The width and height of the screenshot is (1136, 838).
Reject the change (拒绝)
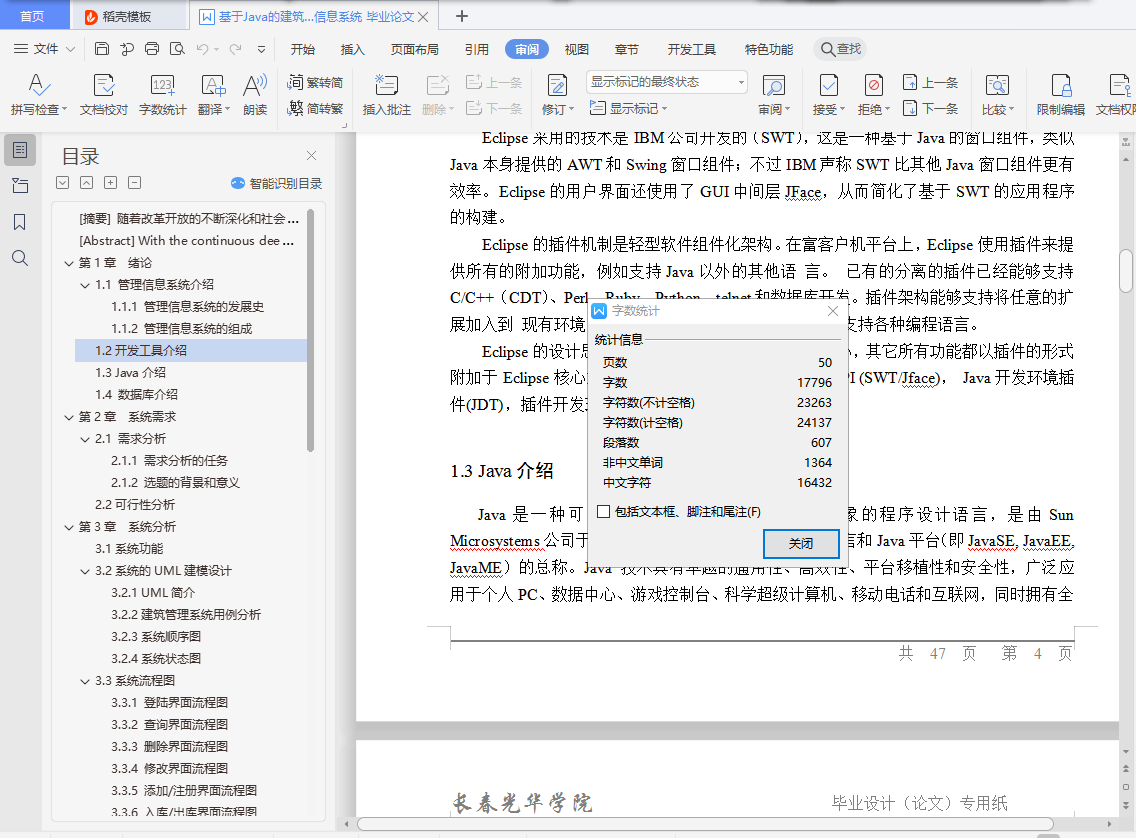pyautogui.click(x=874, y=94)
